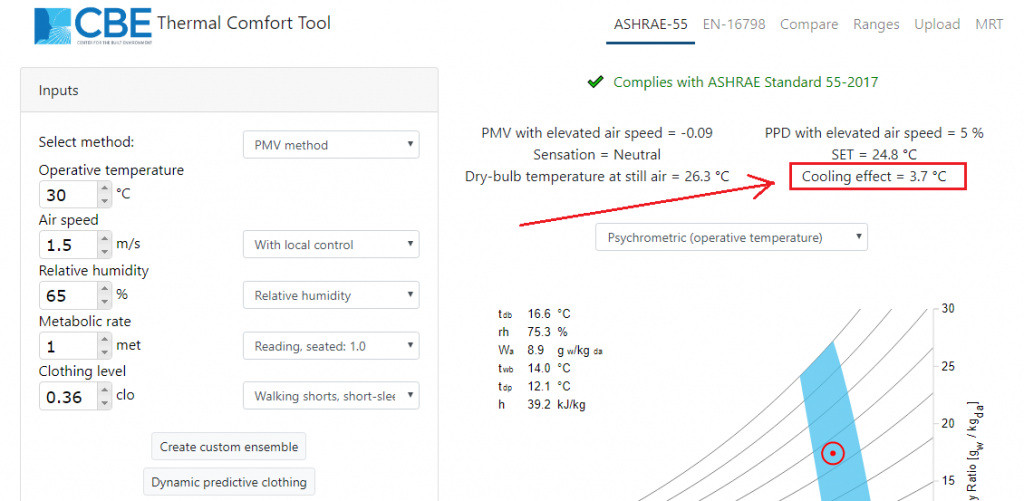Switch to the EN-16798 tab
The height and width of the screenshot is (501, 1024).
[734, 25]
